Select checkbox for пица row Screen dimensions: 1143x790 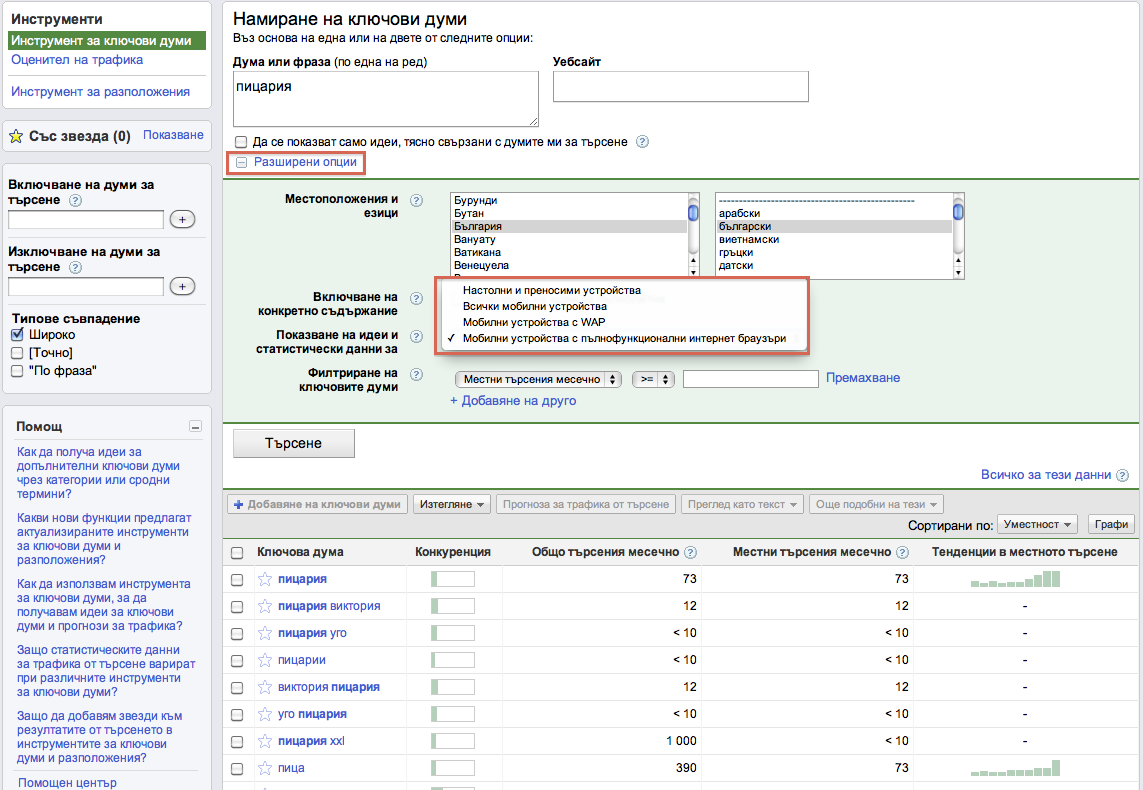tap(237, 768)
